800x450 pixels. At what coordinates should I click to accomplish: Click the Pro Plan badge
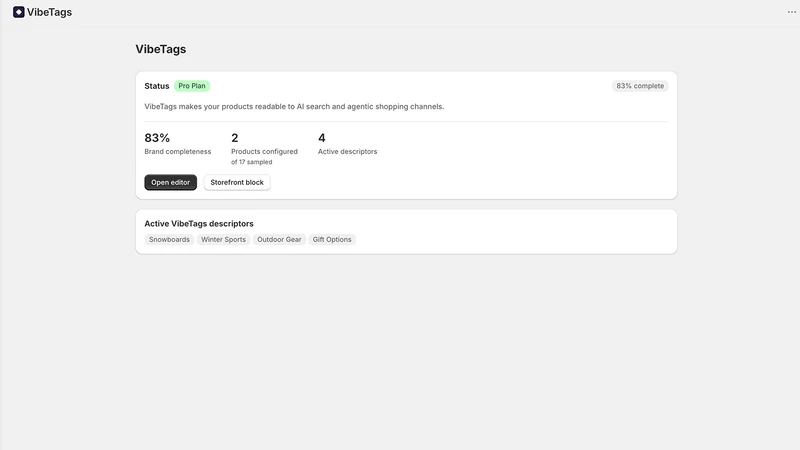[x=192, y=86]
